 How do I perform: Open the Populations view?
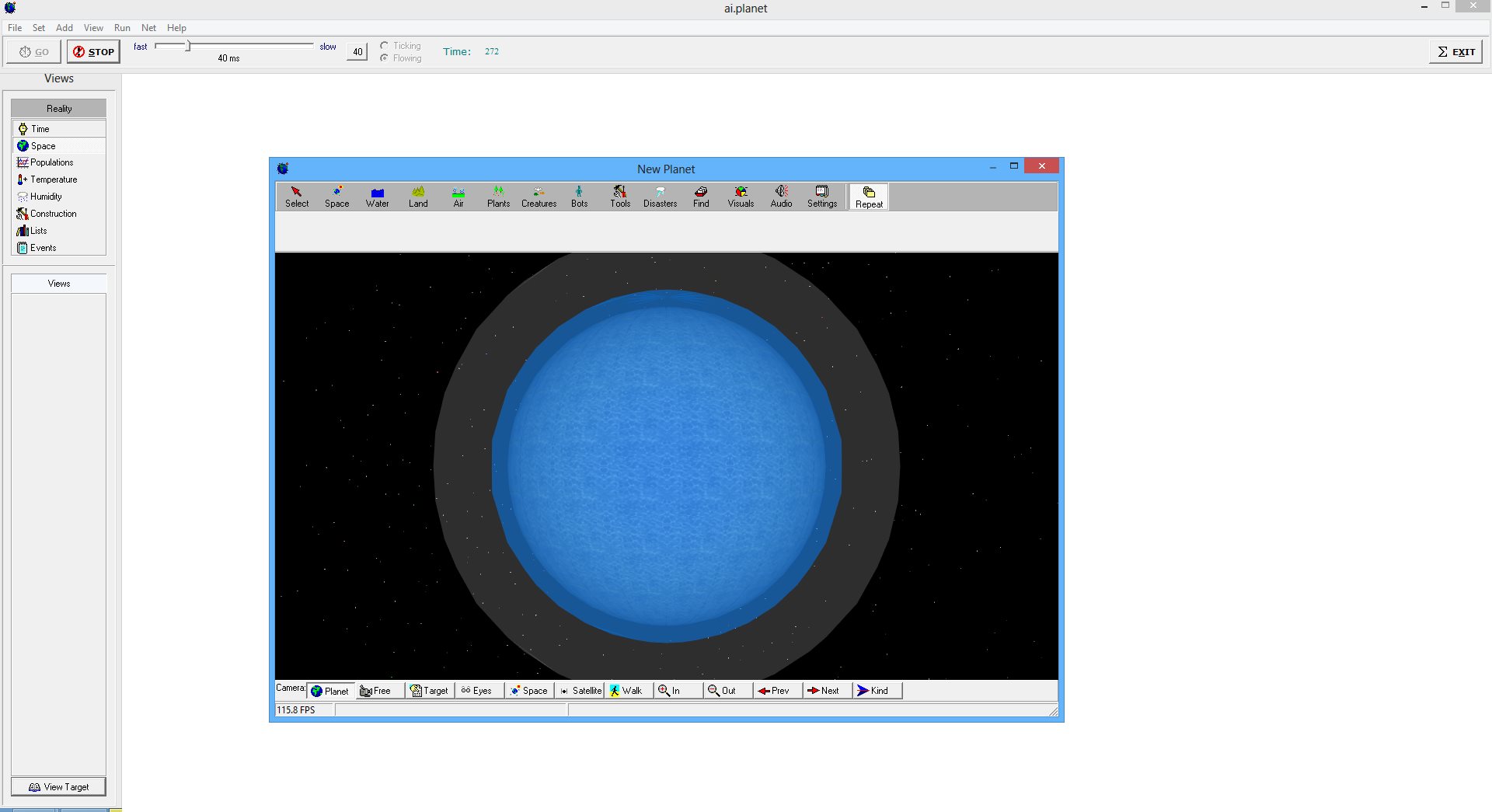click(x=59, y=162)
